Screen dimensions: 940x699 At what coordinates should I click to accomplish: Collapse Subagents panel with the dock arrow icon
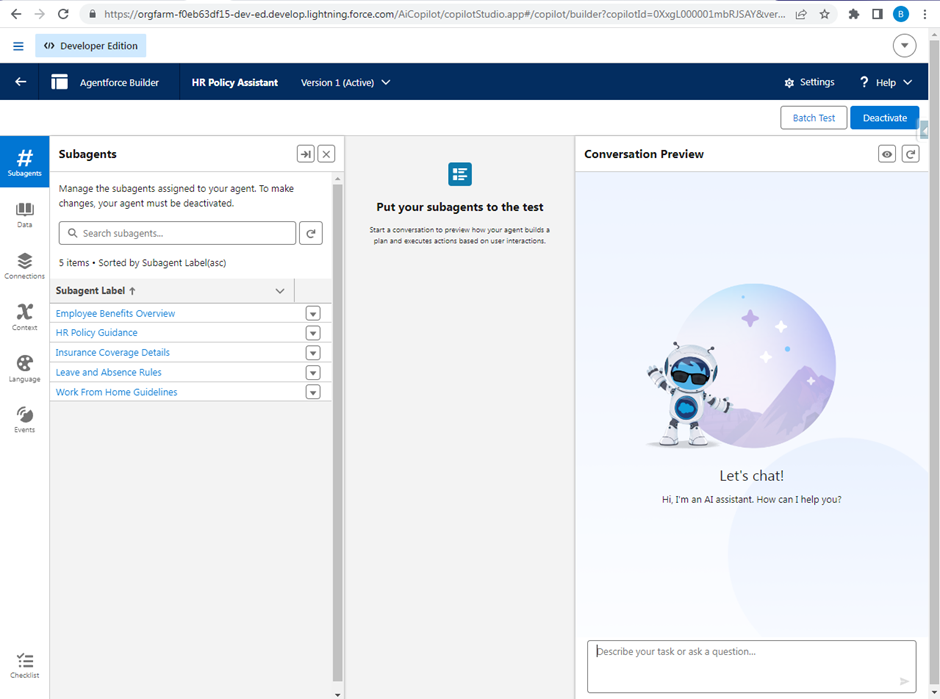click(306, 154)
